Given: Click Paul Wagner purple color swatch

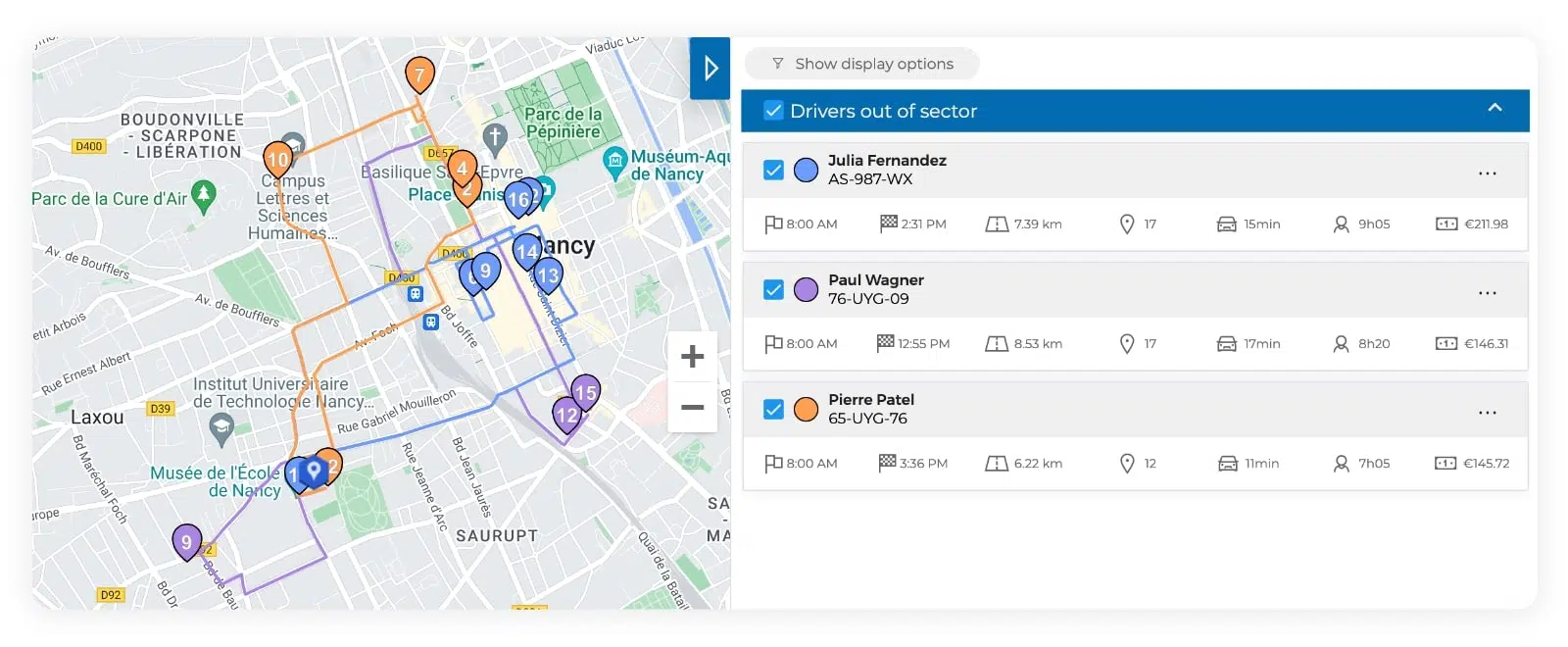Looking at the screenshot, I should [806, 289].
